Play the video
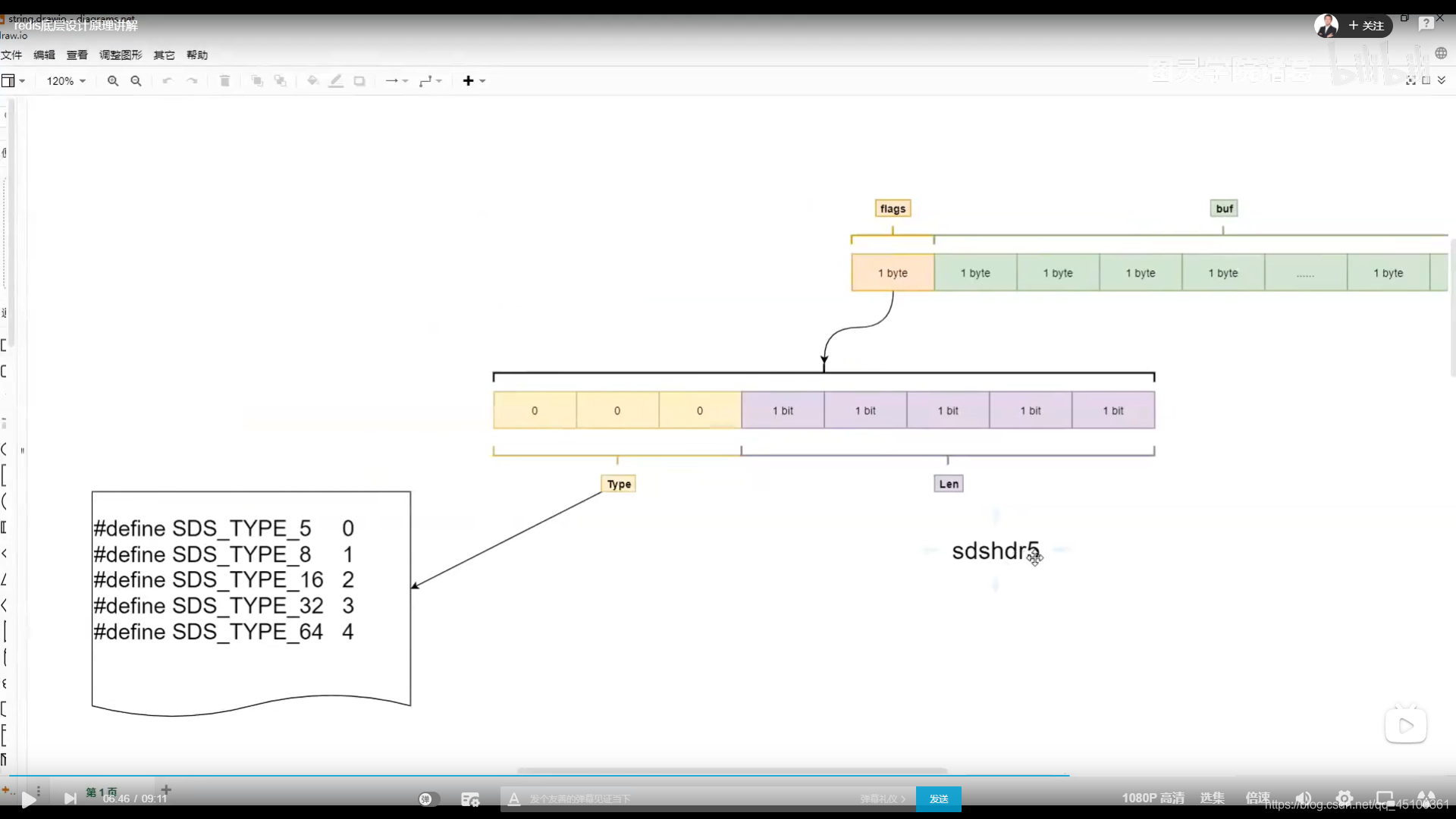This screenshot has width=1456, height=819. coord(28,799)
